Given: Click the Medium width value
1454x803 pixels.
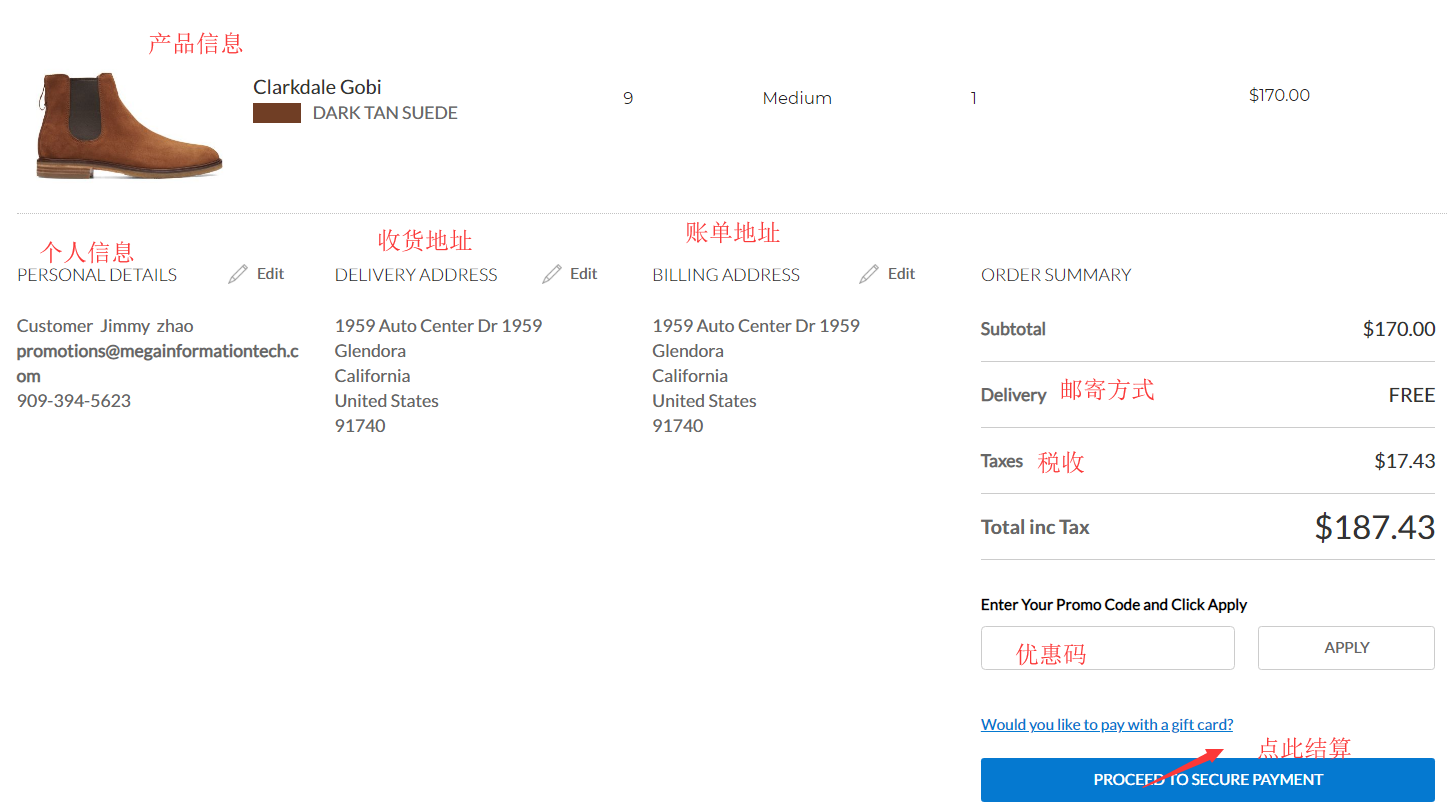Looking at the screenshot, I should 797,98.
